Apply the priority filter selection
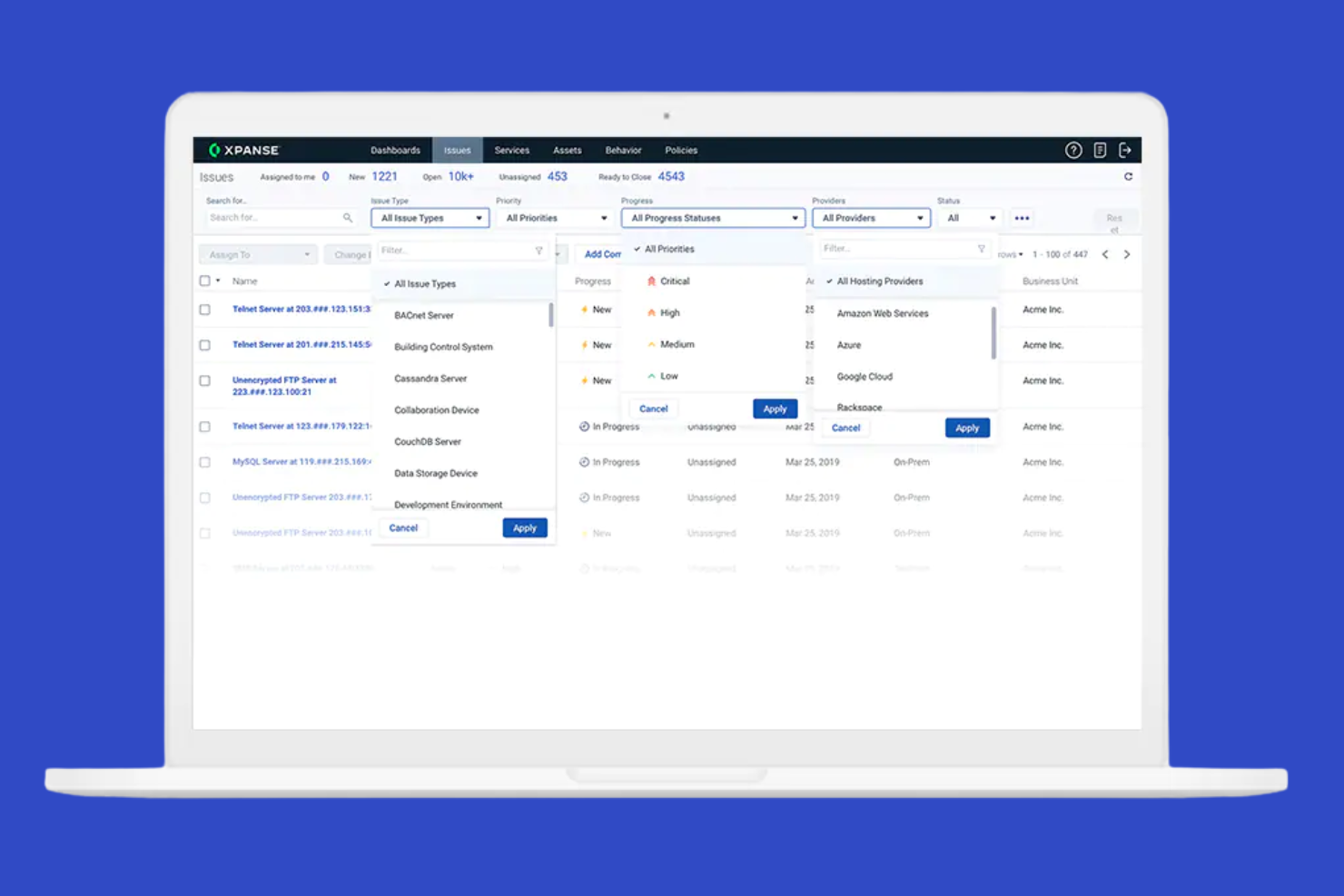The image size is (1344, 896). (775, 409)
